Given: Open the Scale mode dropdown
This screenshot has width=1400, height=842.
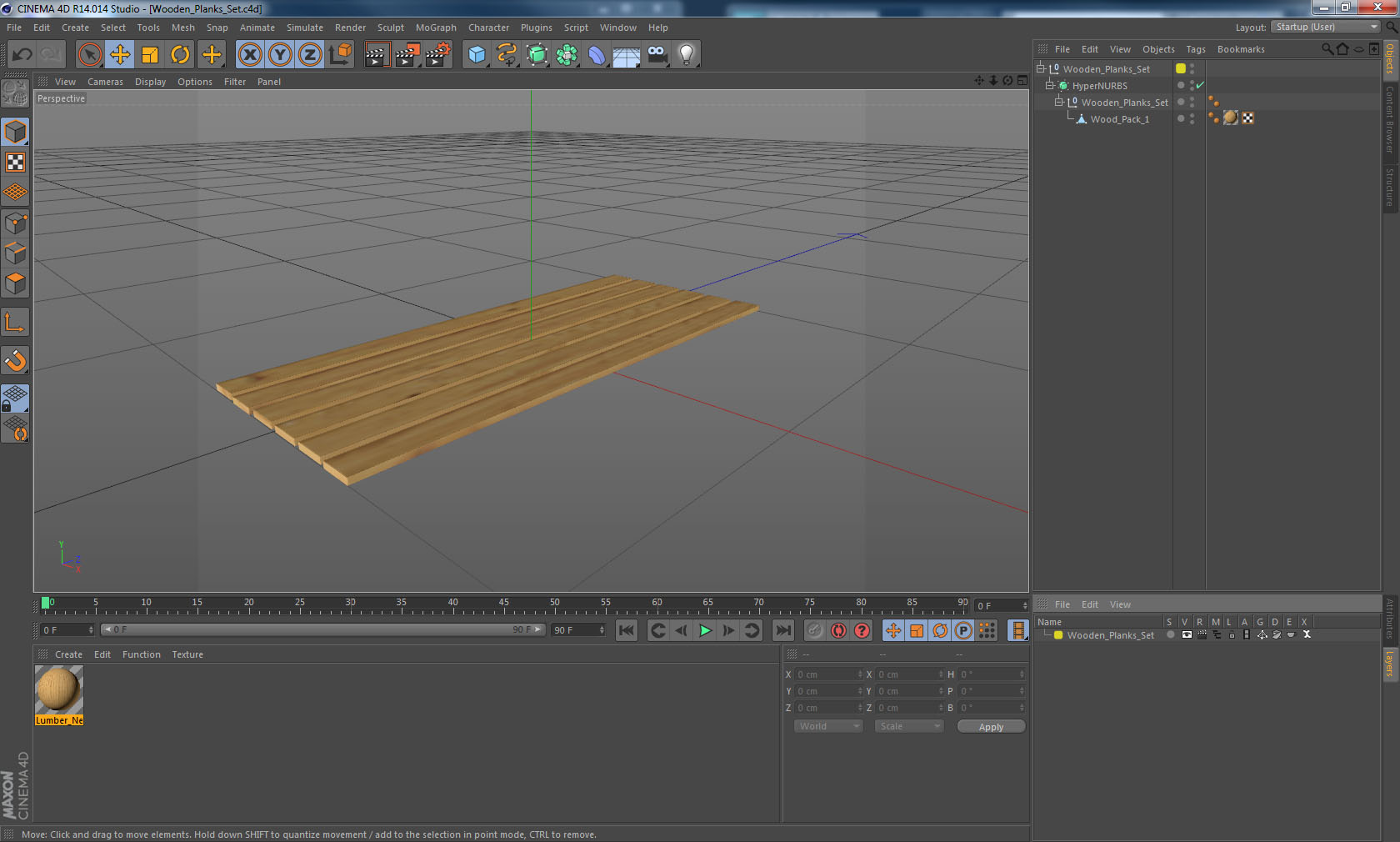Looking at the screenshot, I should (908, 727).
